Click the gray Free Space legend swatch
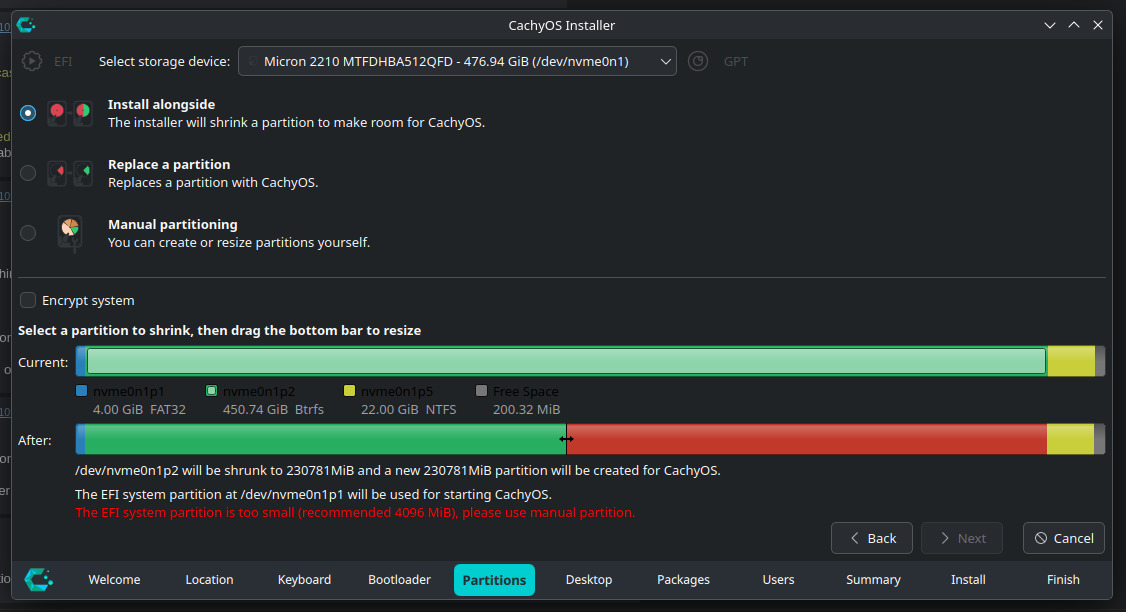This screenshot has height=612, width=1126. point(481,391)
